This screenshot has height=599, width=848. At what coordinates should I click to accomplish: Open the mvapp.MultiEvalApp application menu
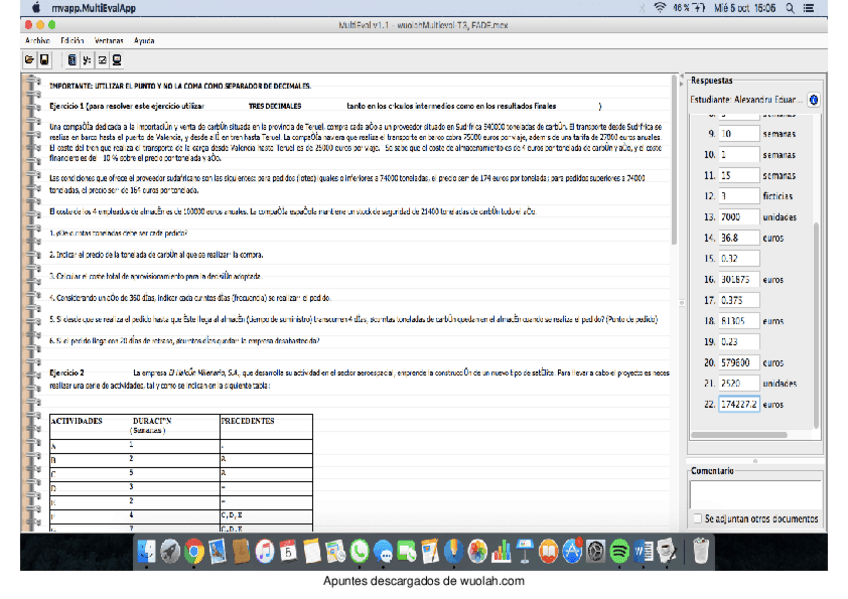(94, 8)
